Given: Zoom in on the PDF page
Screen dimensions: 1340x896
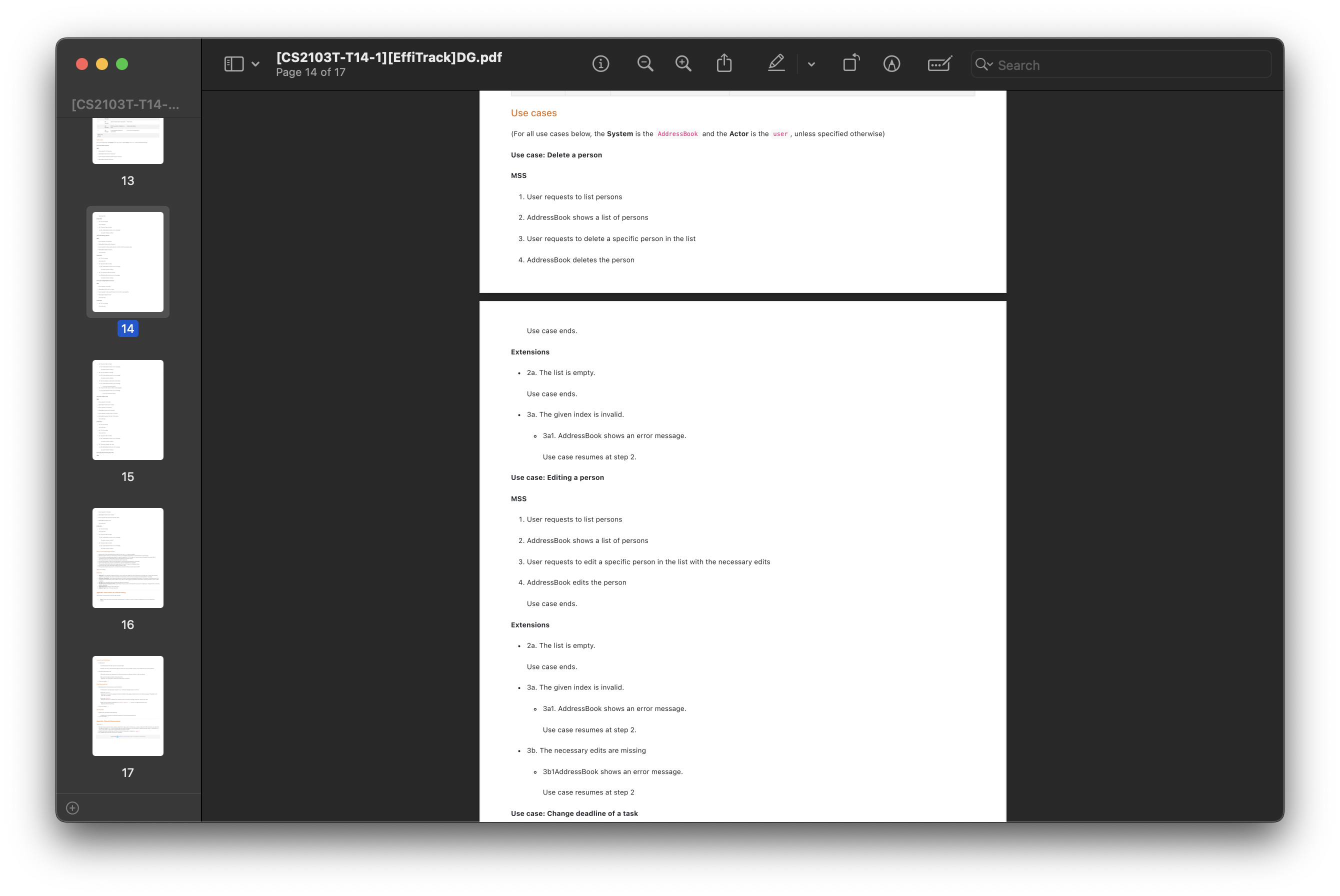Looking at the screenshot, I should [x=683, y=64].
